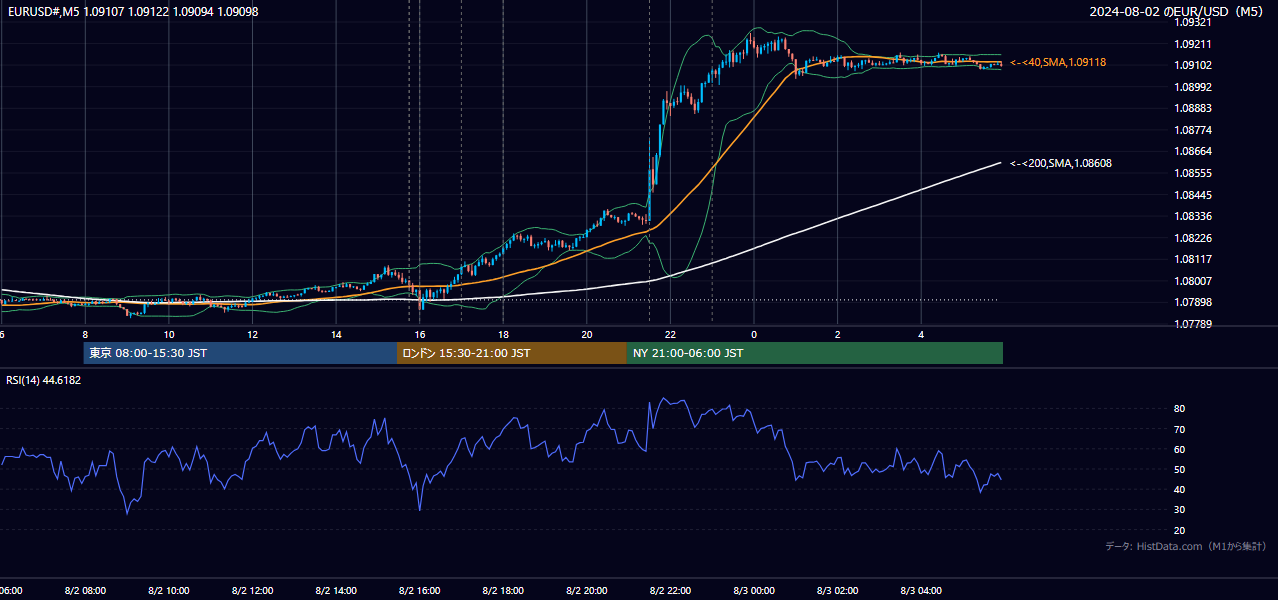This screenshot has height=600, width=1278.
Task: Click price axis value 1.09211
Action: pos(1193,44)
